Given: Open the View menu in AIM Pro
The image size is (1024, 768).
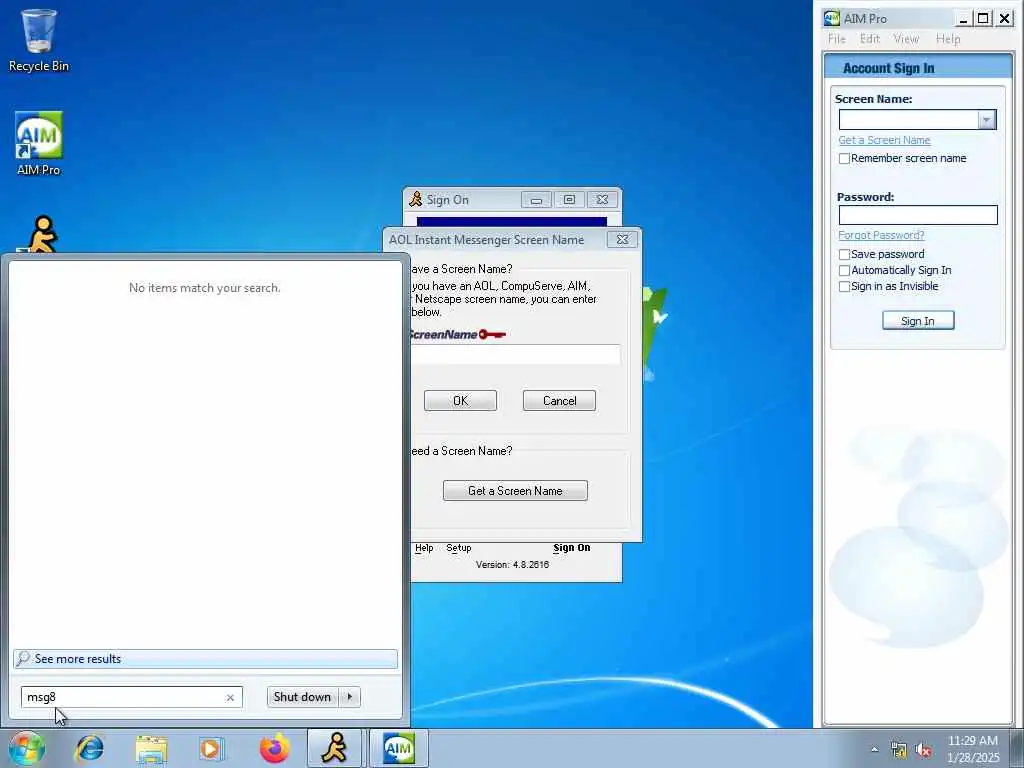Looking at the screenshot, I should coord(906,39).
